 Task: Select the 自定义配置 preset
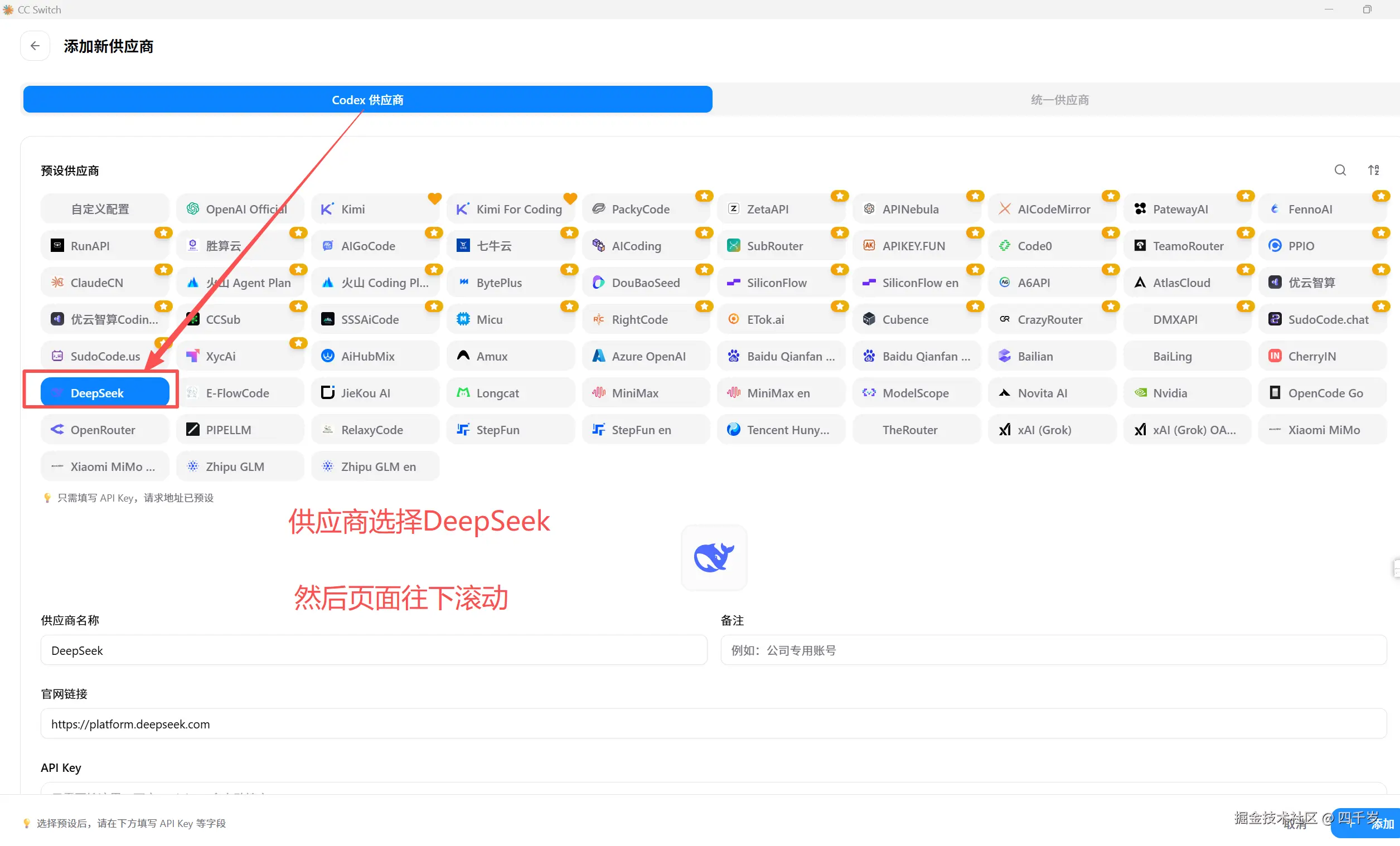tap(105, 209)
